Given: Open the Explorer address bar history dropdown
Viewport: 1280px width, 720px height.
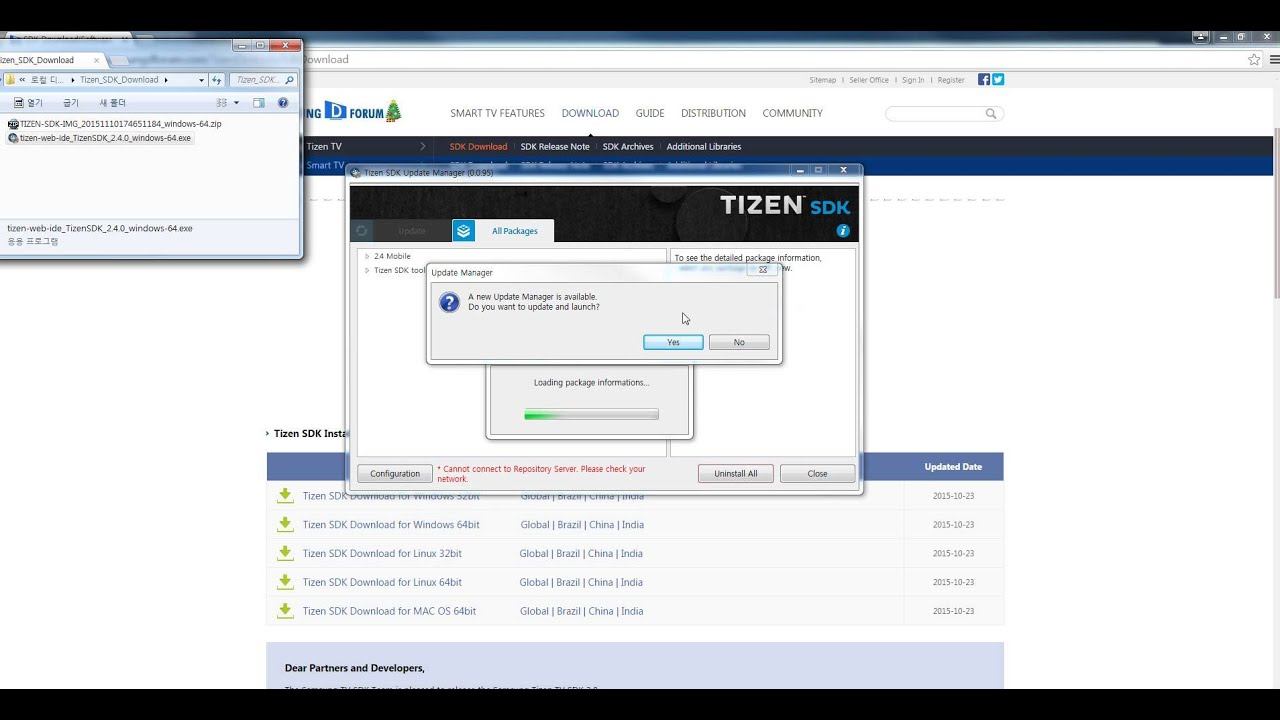Looking at the screenshot, I should pyautogui.click(x=201, y=80).
